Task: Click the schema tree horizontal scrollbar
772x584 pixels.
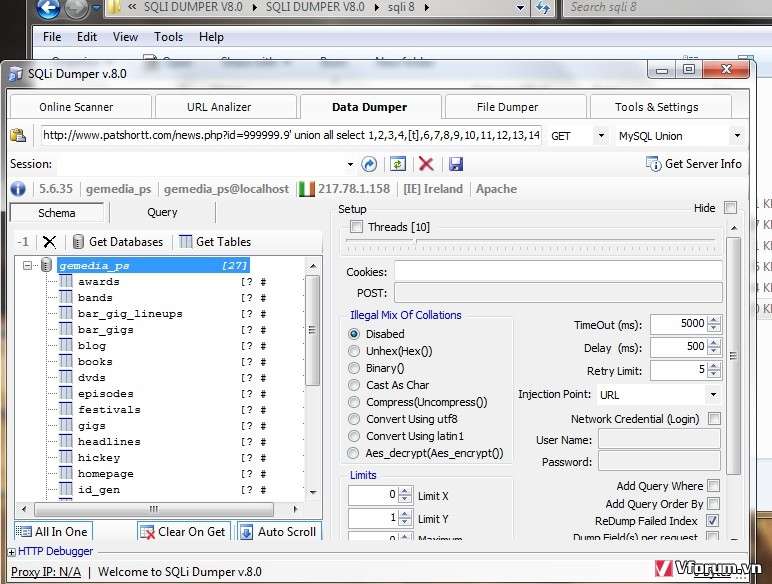Action: point(154,509)
